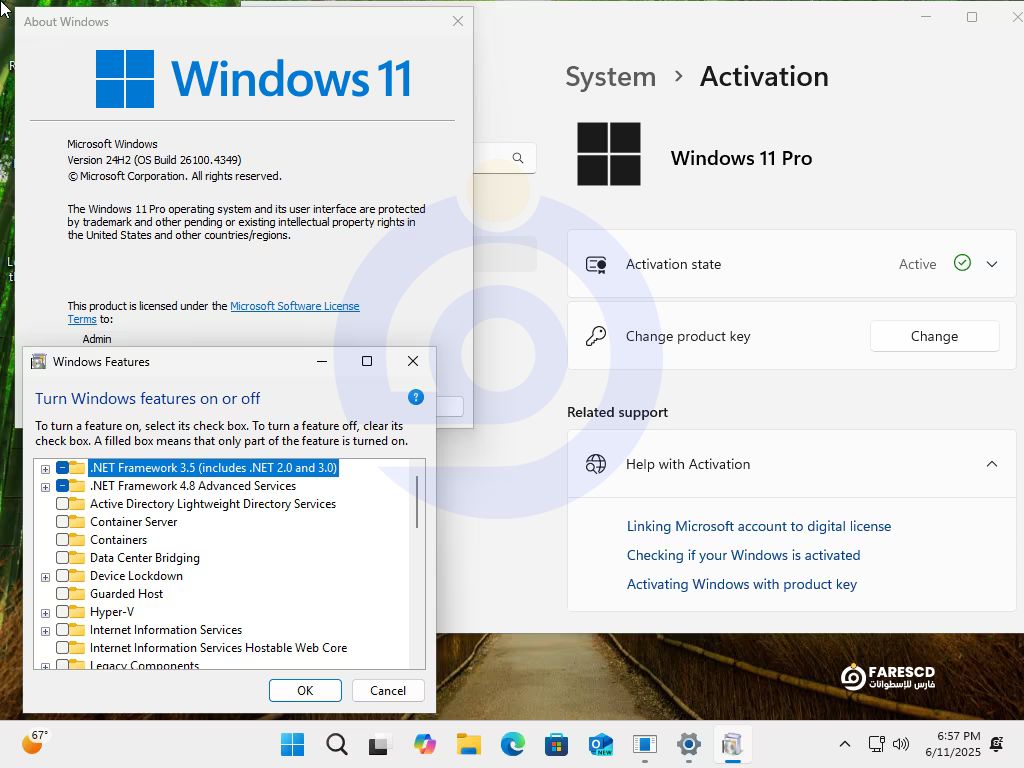Enable the Guarded Host checkbox

click(x=62, y=594)
